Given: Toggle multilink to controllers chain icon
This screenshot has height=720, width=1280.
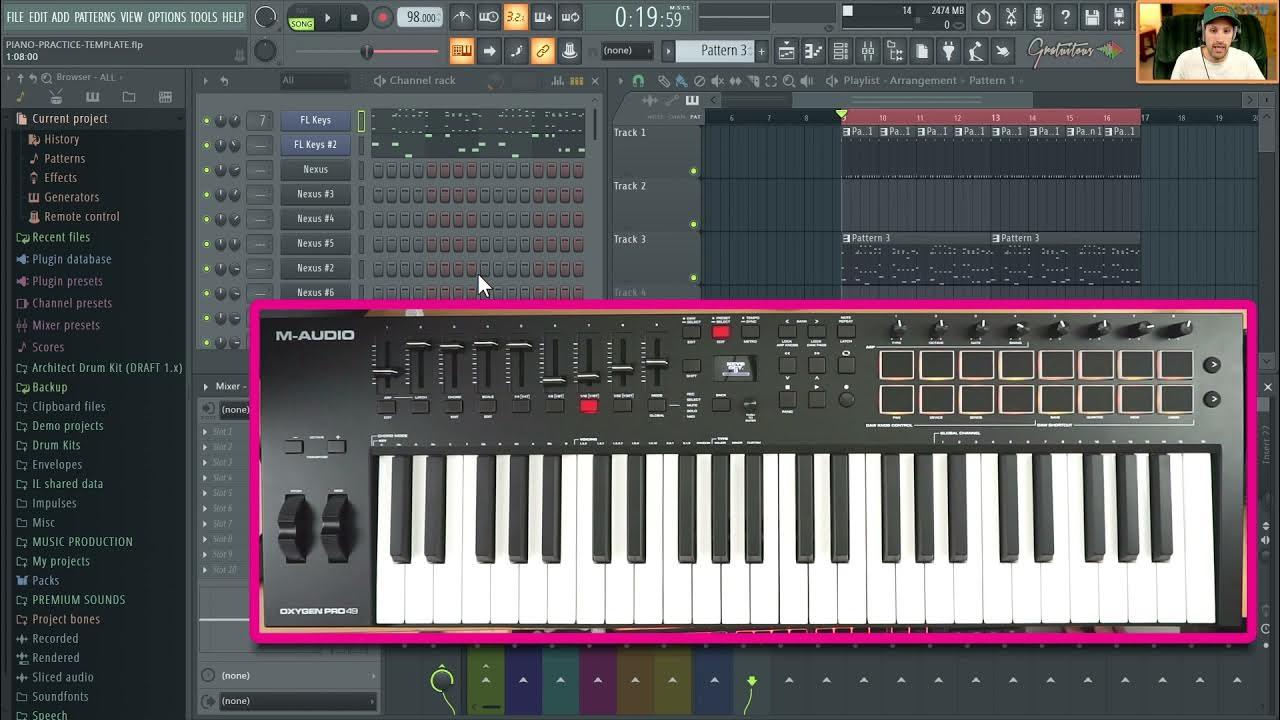Looking at the screenshot, I should coord(542,51).
